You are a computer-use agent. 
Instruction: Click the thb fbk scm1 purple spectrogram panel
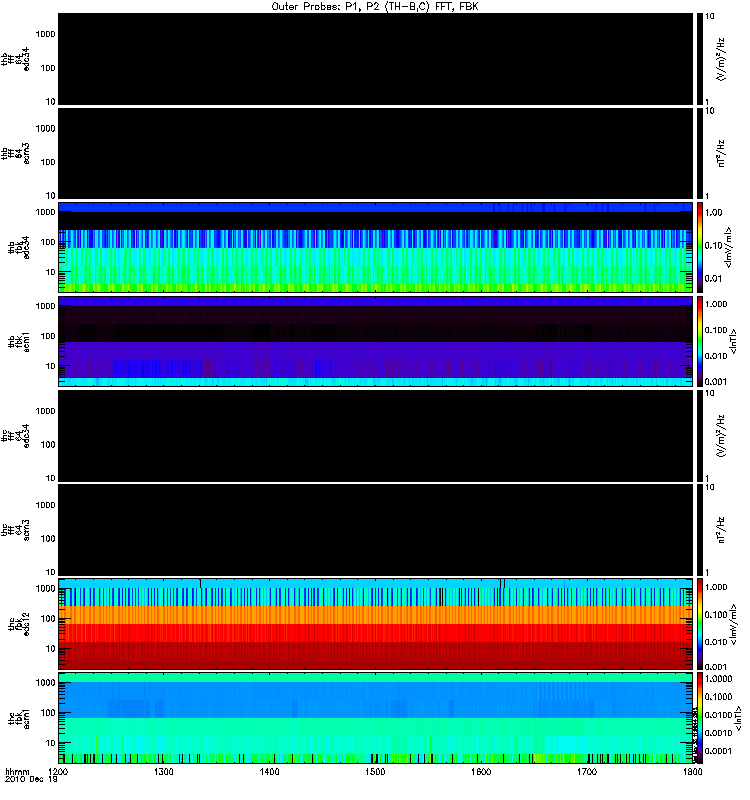pos(376,342)
